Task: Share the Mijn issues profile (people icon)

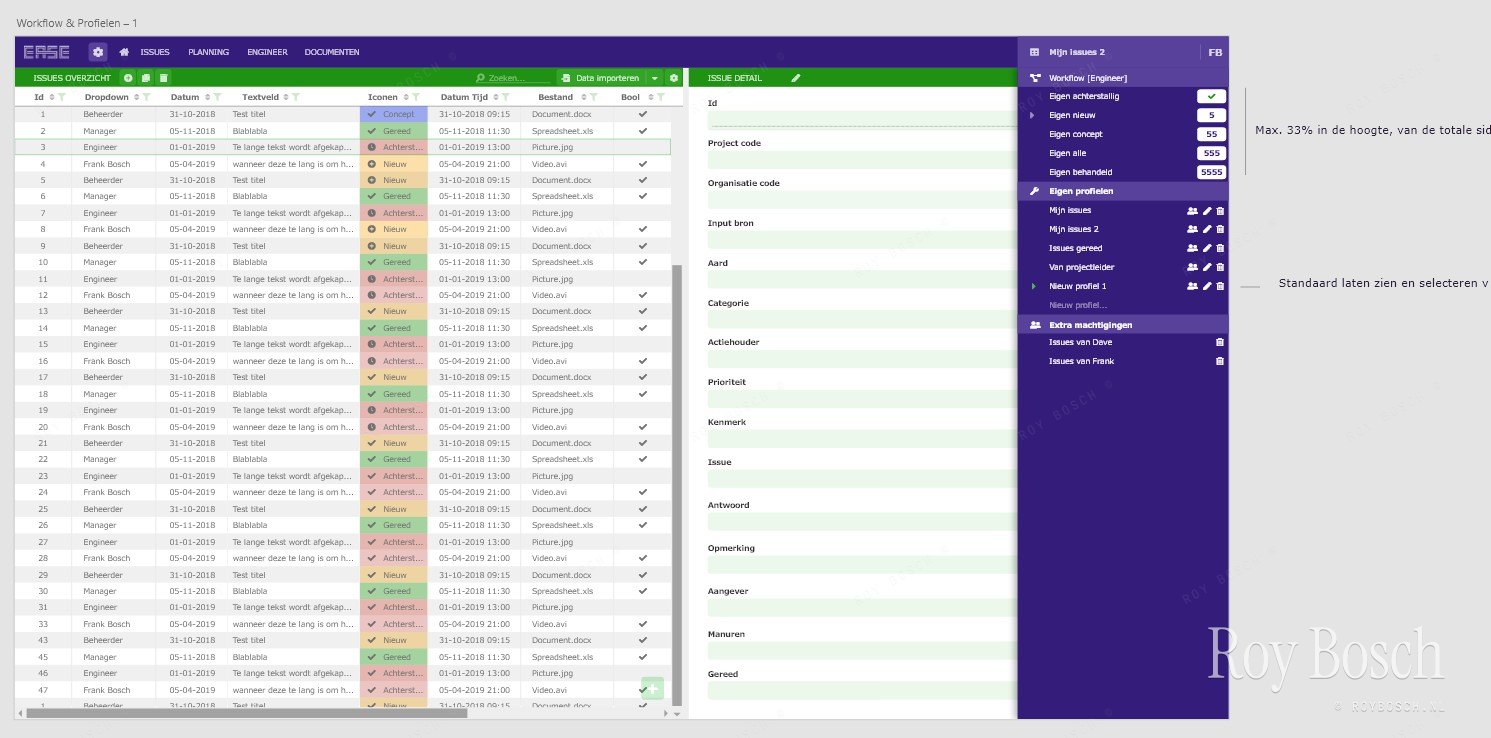Action: pos(1192,211)
